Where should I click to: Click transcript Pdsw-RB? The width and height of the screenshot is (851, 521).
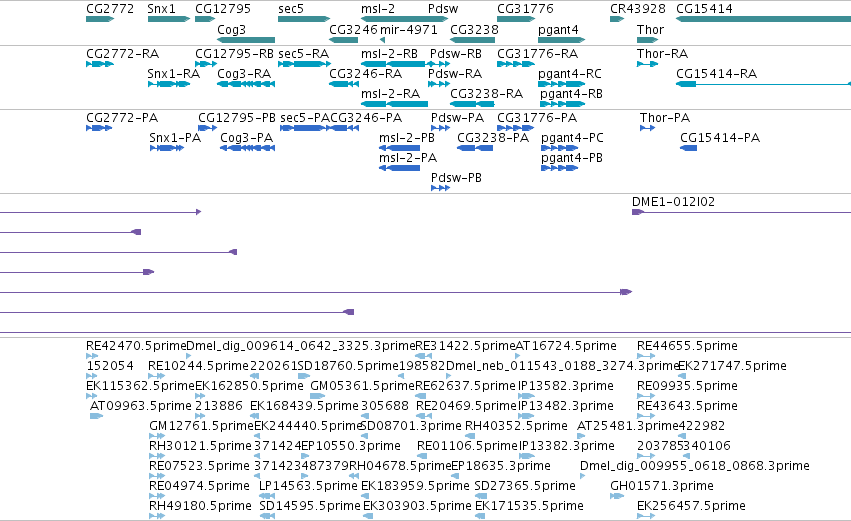pos(439,64)
